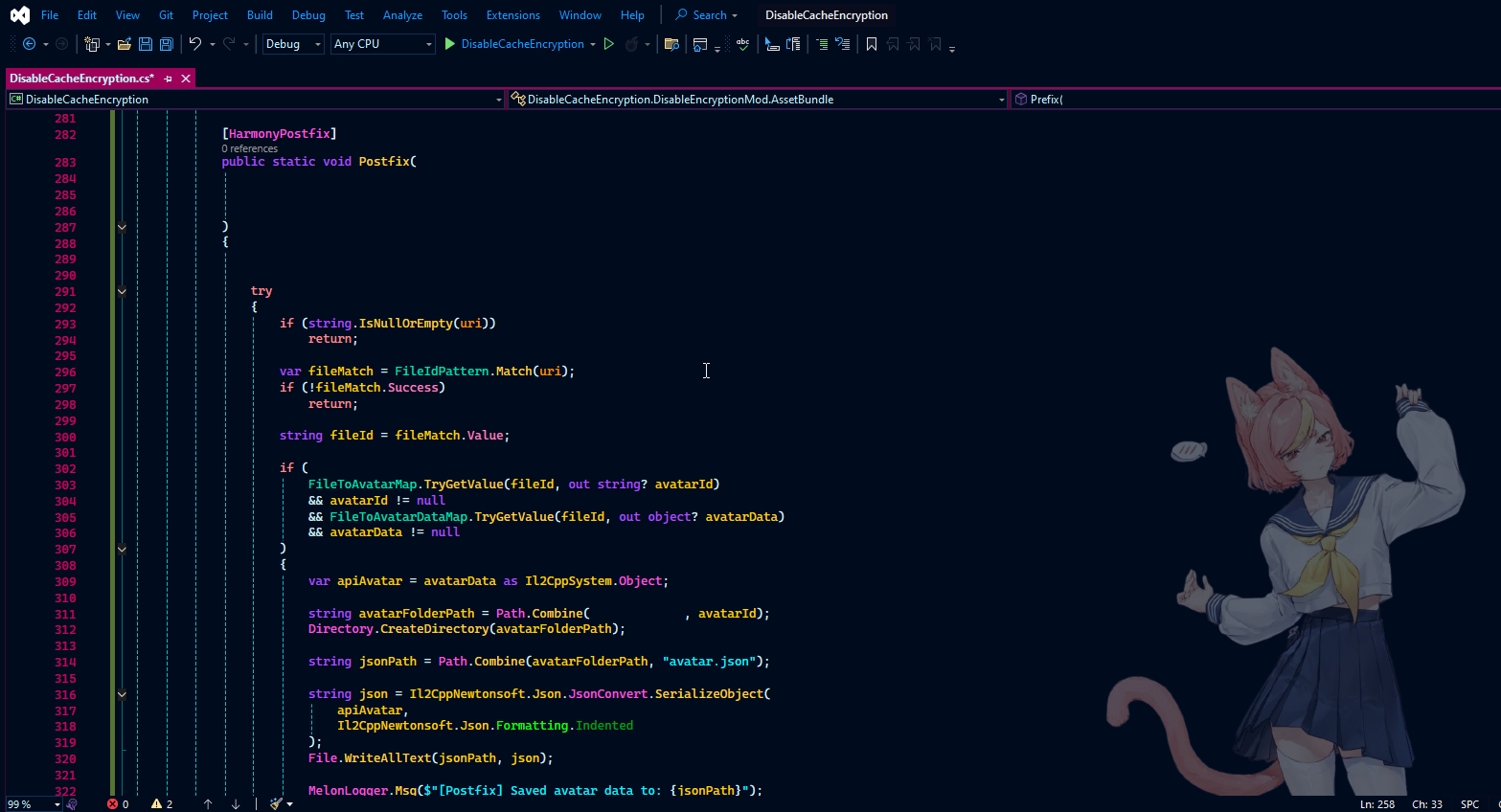Open the Any CPU platform dropdown

point(383,44)
